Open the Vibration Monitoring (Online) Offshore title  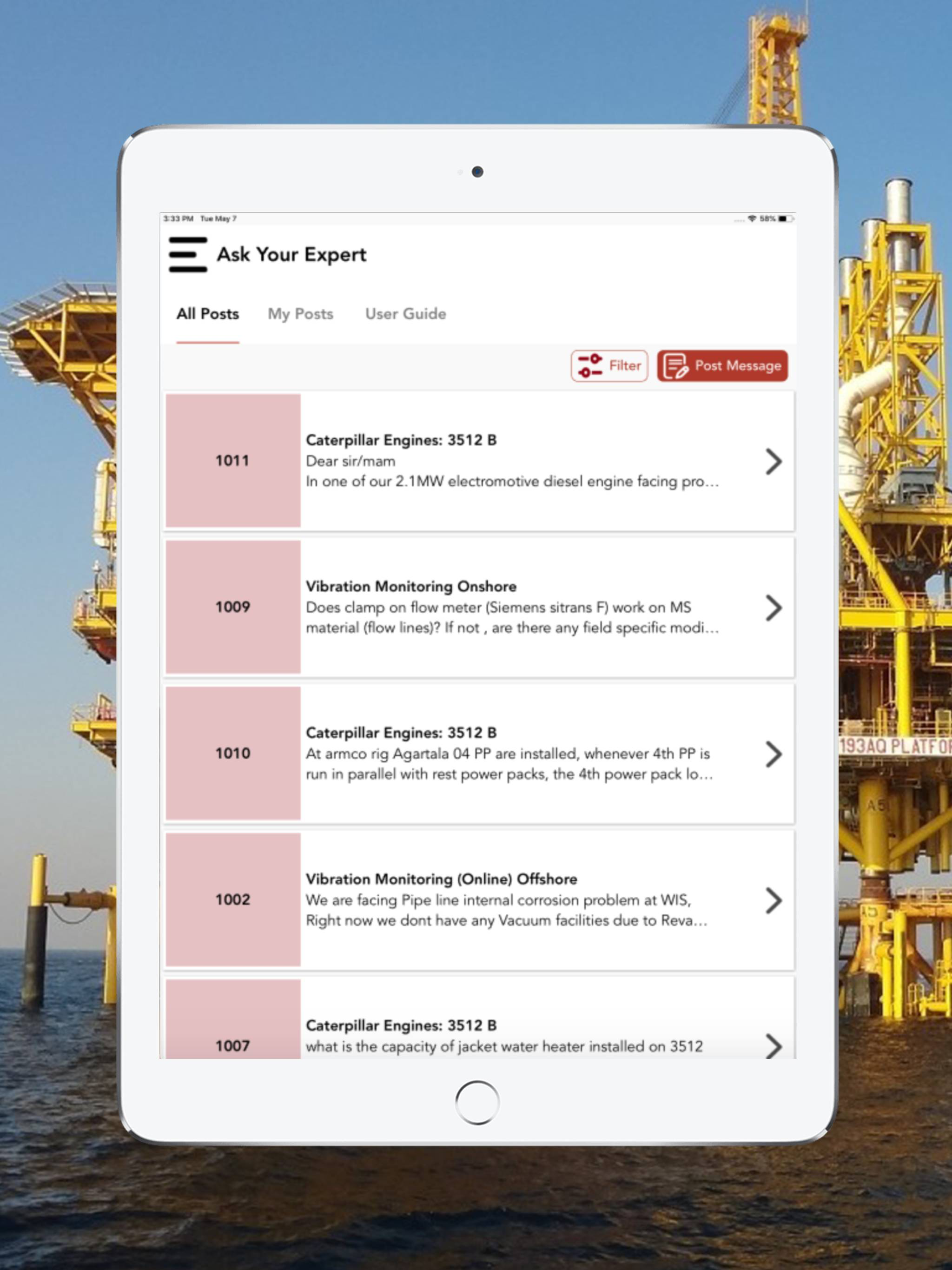pos(442,880)
